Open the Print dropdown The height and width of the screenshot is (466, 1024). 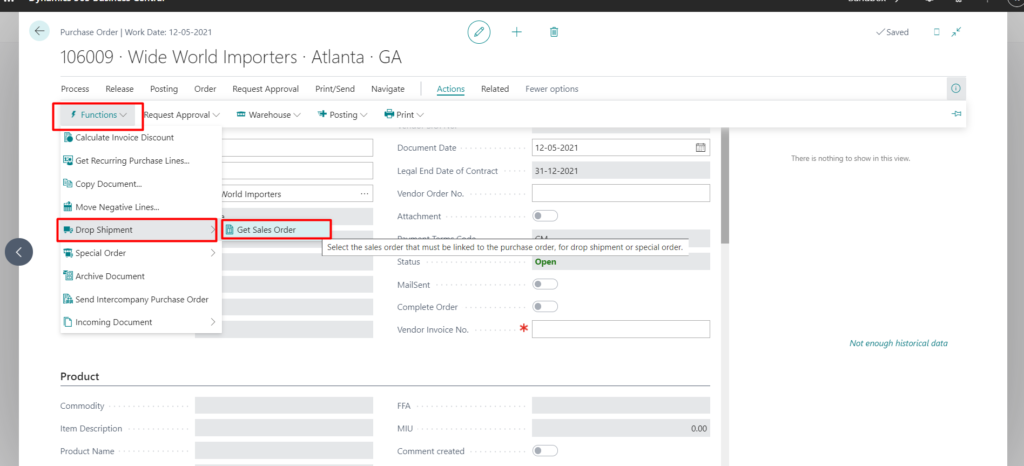[x=404, y=115]
